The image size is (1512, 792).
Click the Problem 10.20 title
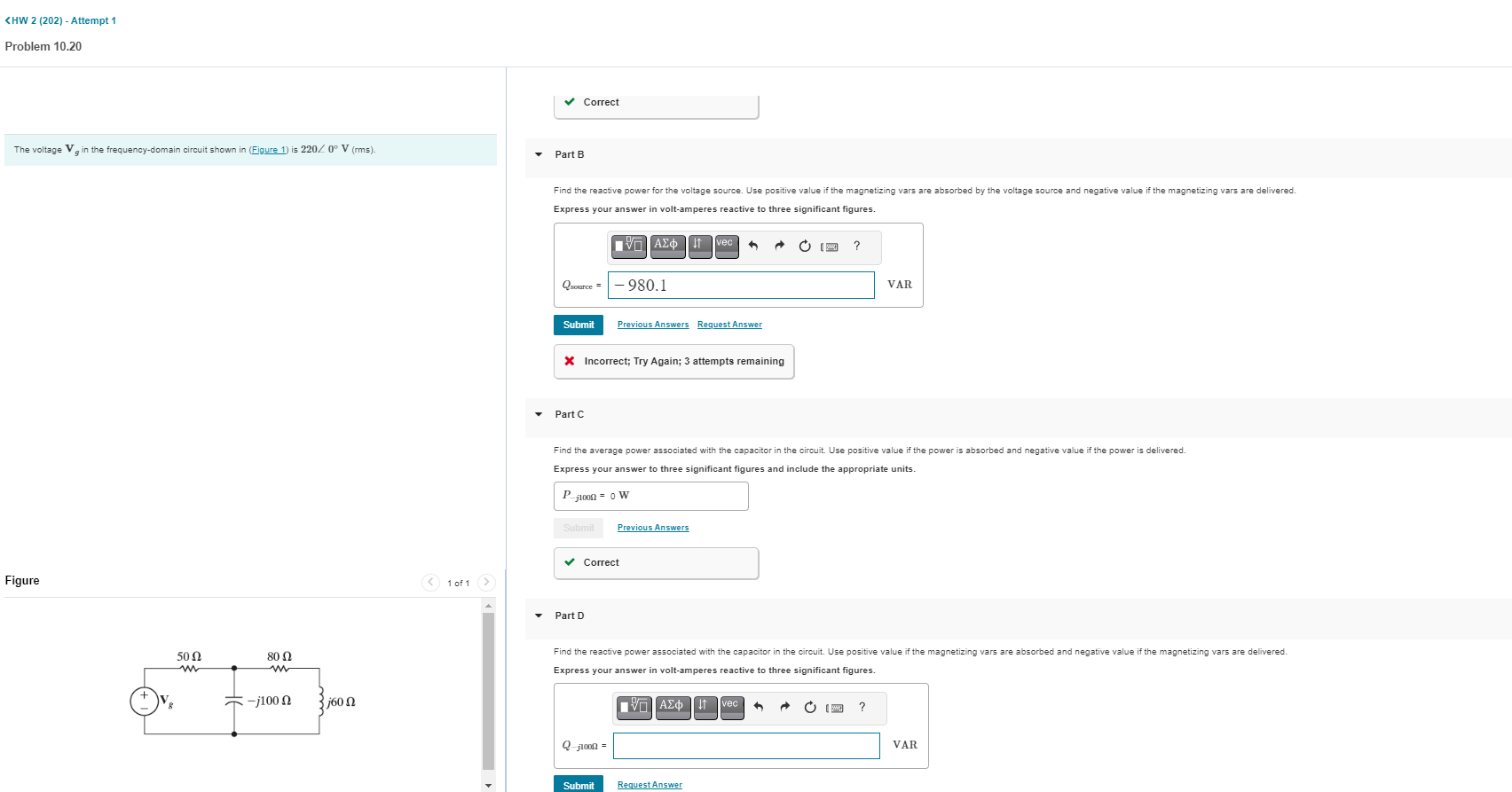[43, 46]
